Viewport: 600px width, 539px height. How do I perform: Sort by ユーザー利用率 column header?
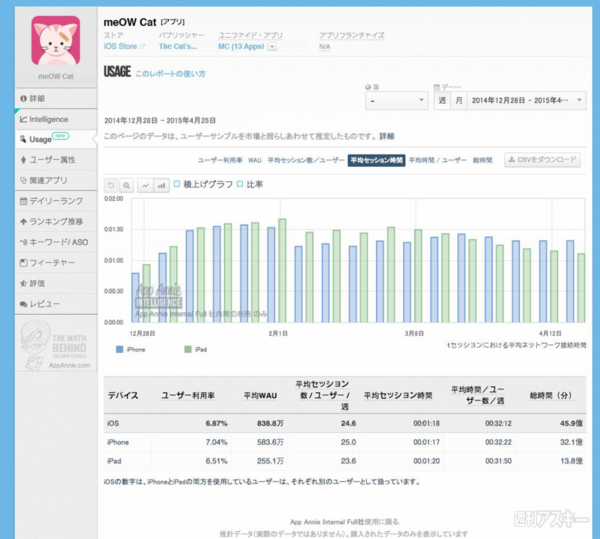pyautogui.click(x=188, y=395)
